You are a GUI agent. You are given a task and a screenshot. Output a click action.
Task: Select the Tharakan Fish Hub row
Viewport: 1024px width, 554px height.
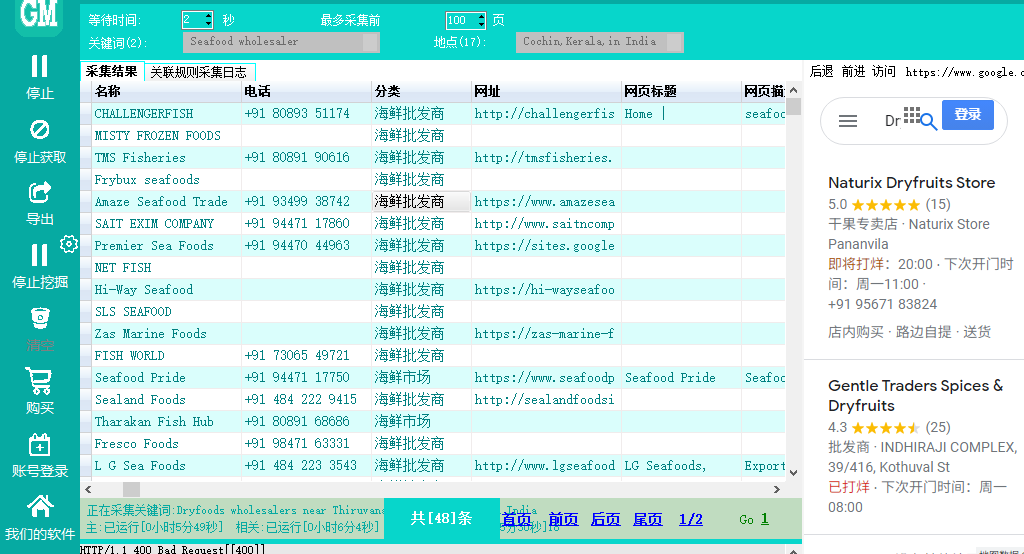click(x=432, y=421)
